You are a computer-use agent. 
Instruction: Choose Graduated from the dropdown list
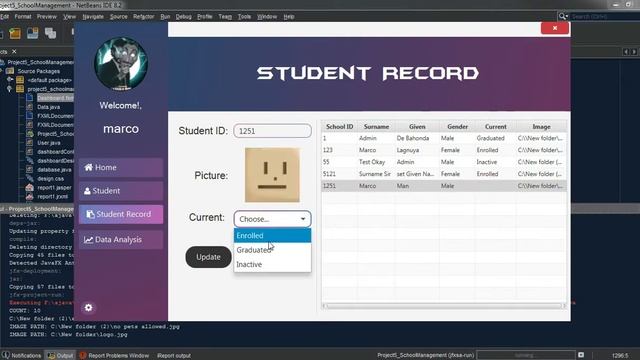click(x=272, y=250)
